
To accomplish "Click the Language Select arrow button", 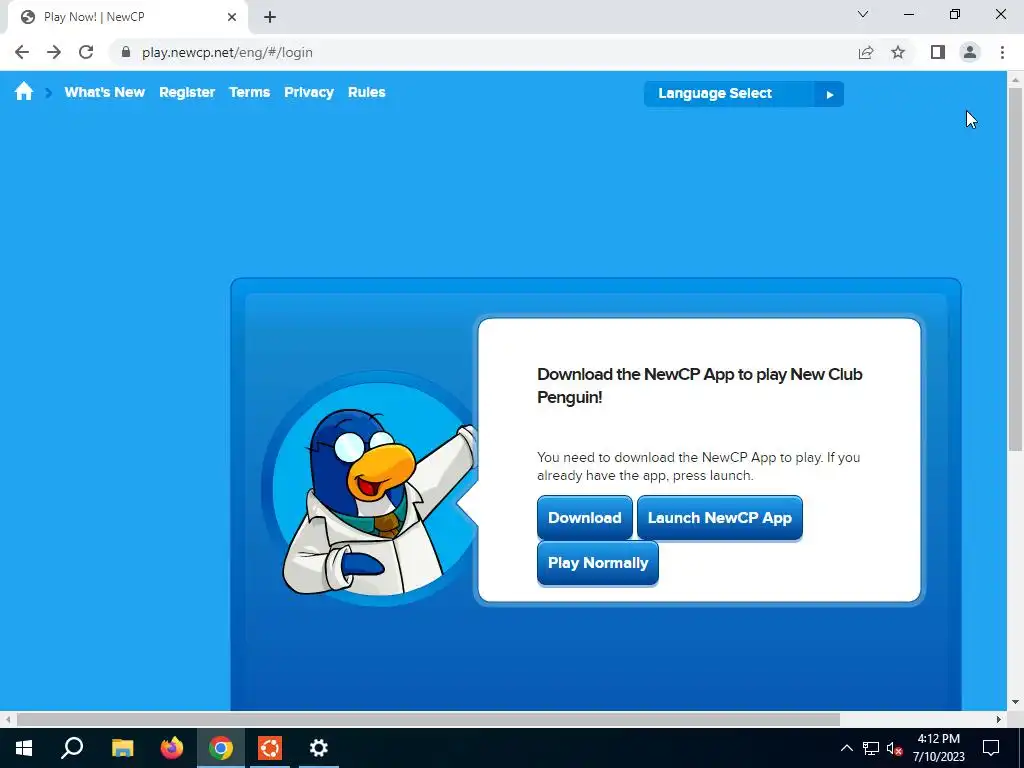I will click(829, 94).
